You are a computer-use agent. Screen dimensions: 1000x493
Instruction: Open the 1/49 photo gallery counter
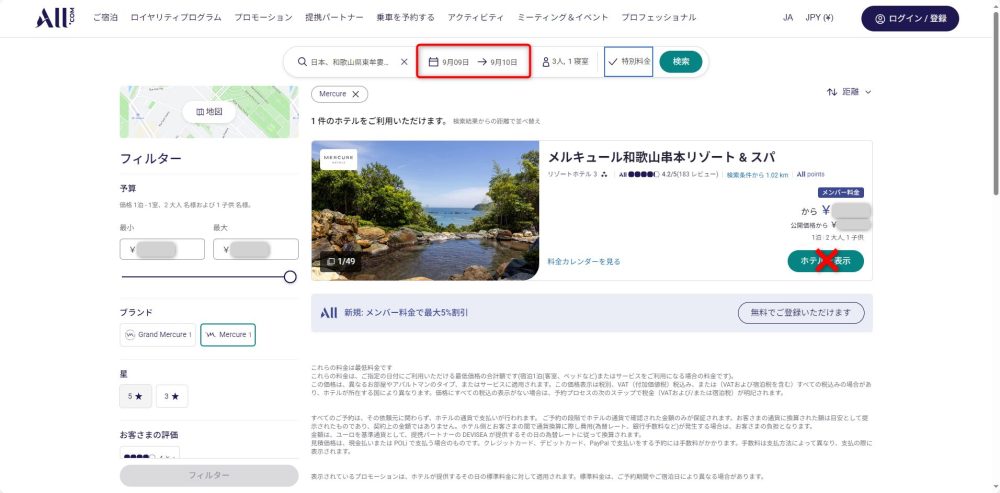point(341,261)
